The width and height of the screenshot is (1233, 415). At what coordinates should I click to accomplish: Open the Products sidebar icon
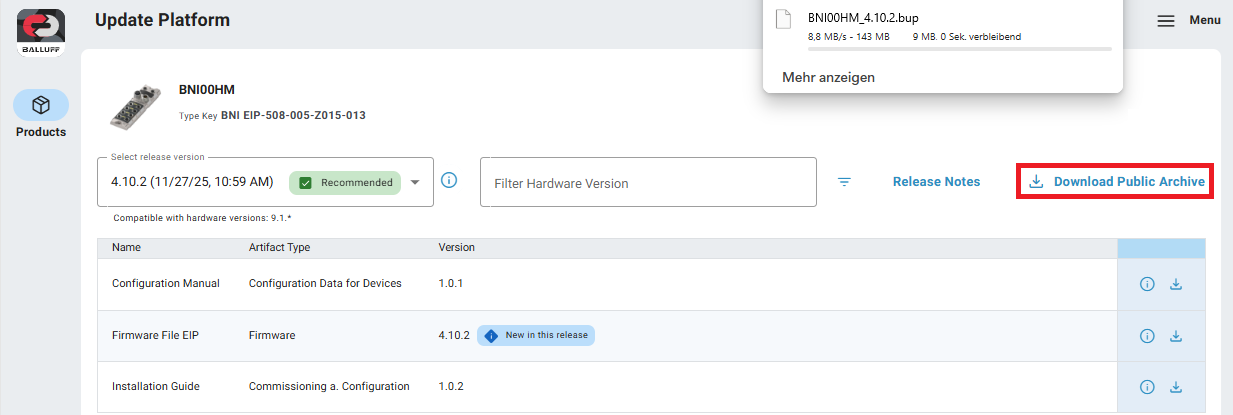[41, 105]
